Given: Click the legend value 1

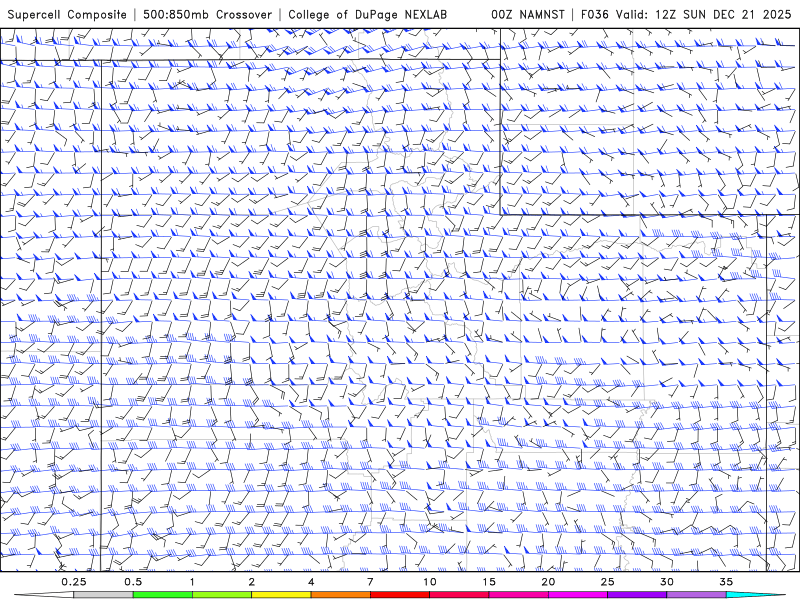Looking at the screenshot, I should (x=192, y=582).
